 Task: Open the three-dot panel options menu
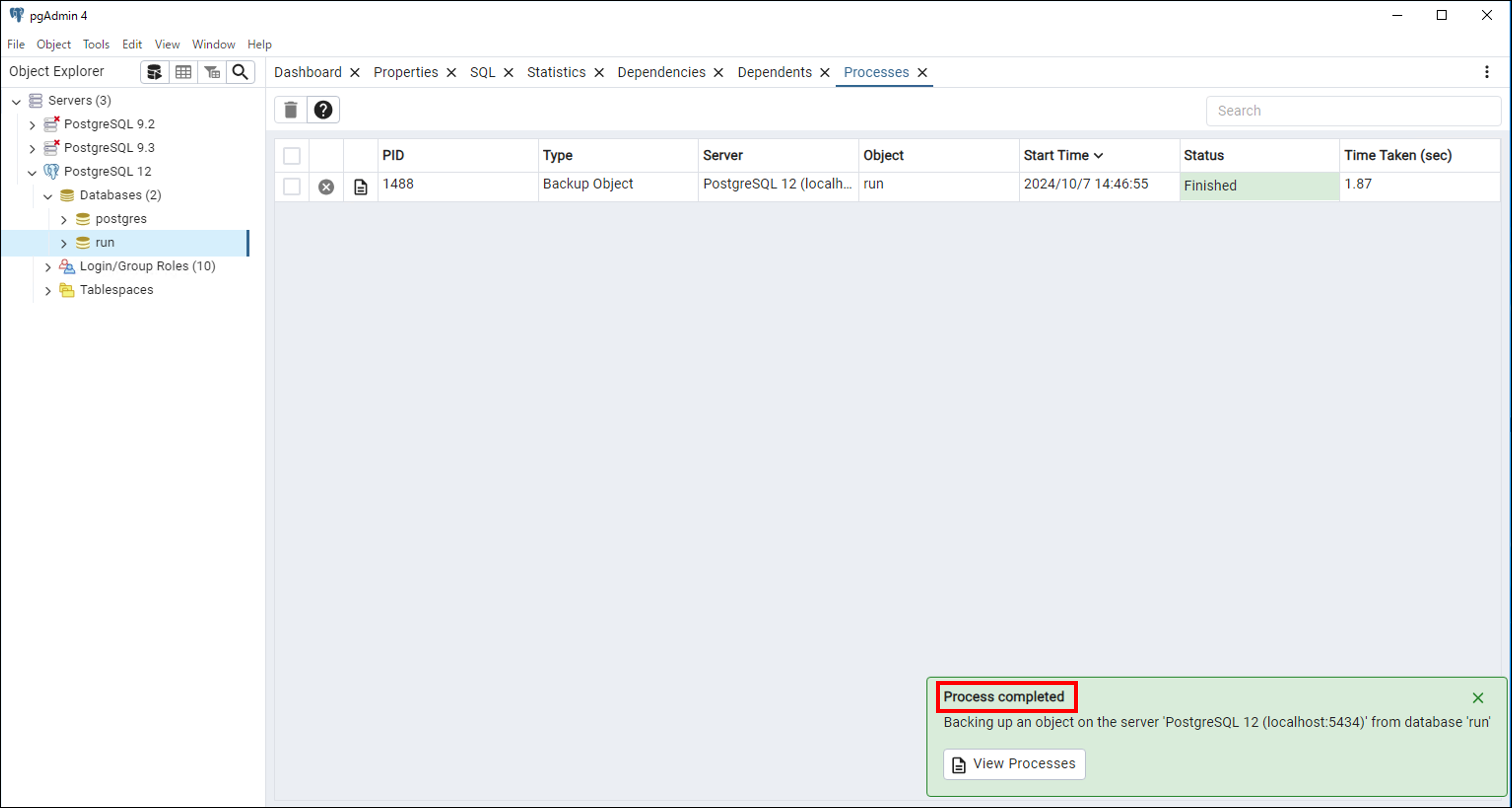[1487, 72]
